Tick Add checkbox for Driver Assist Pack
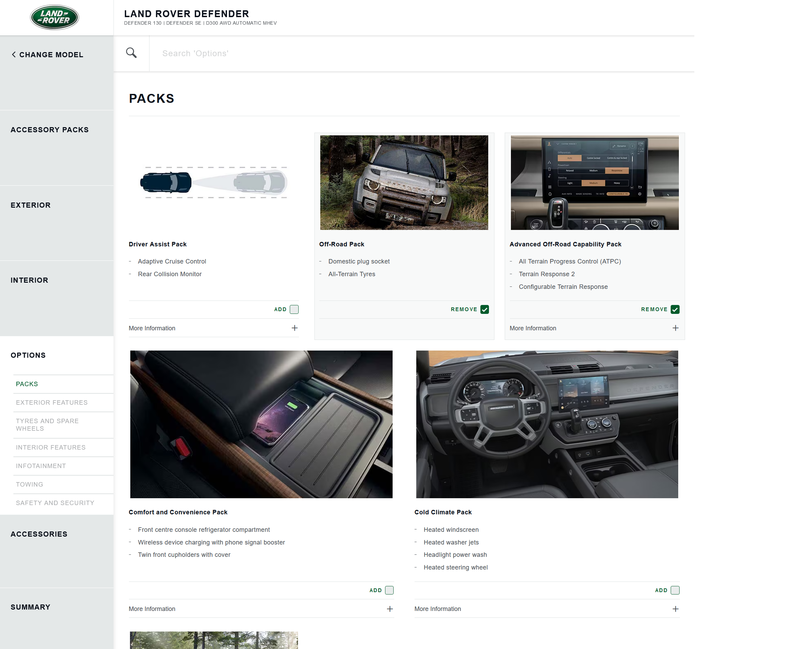This screenshot has width=790, height=649. pos(294,309)
